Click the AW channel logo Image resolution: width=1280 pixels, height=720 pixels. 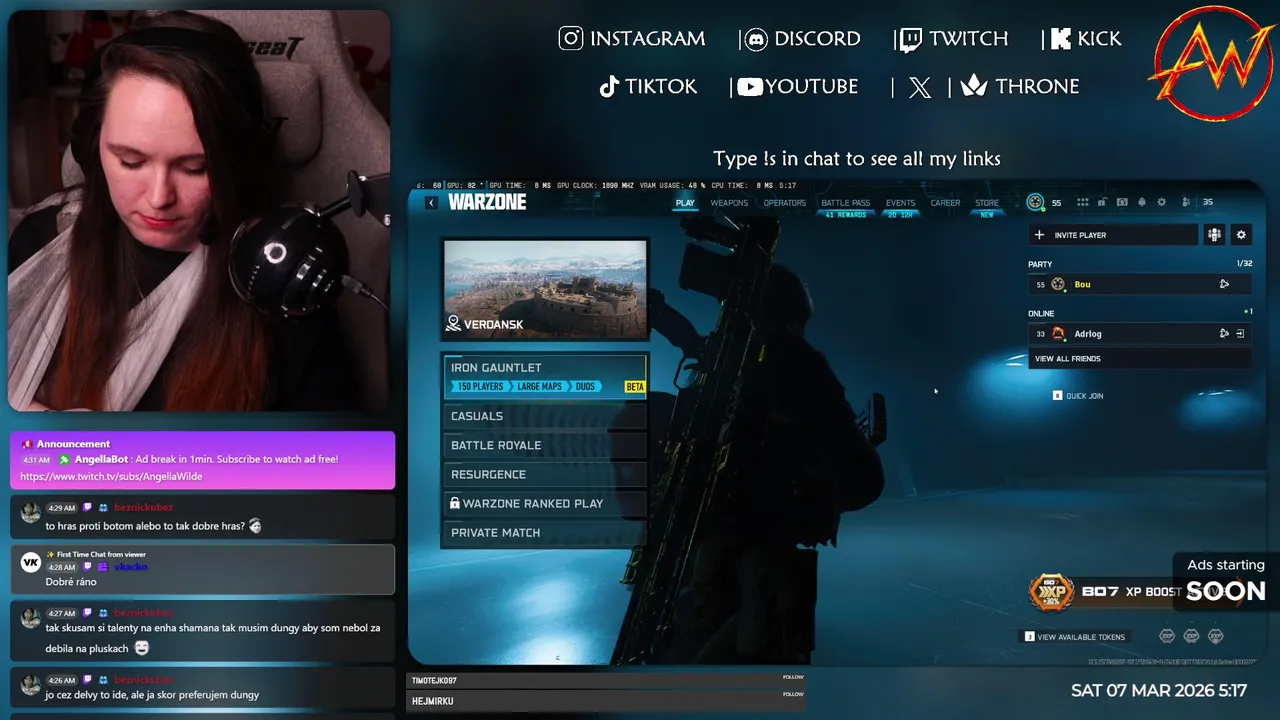(1212, 65)
